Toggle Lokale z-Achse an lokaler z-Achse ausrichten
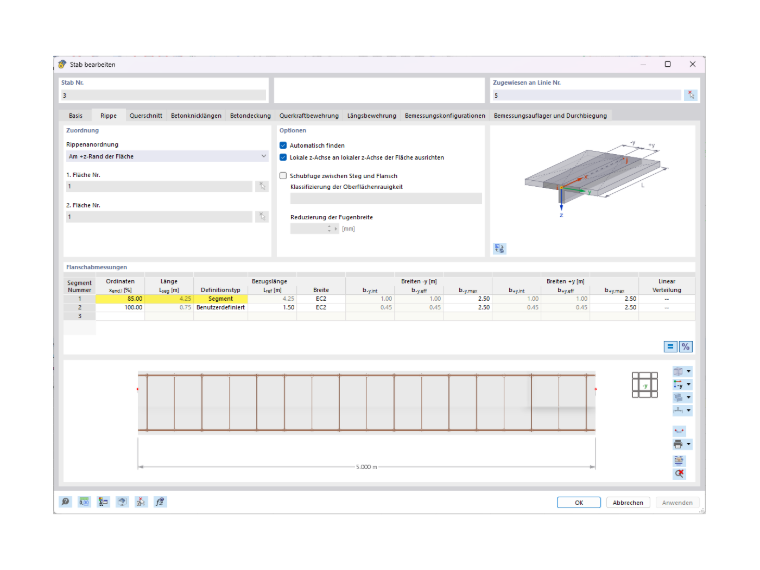Screen dimensions: 760x570 283,158
